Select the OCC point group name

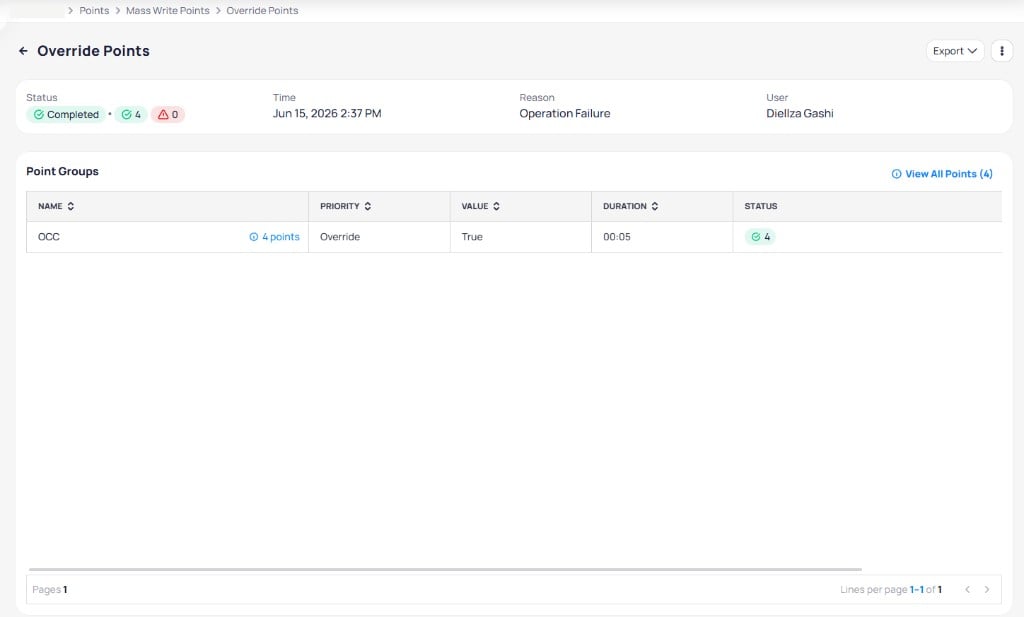[49, 237]
